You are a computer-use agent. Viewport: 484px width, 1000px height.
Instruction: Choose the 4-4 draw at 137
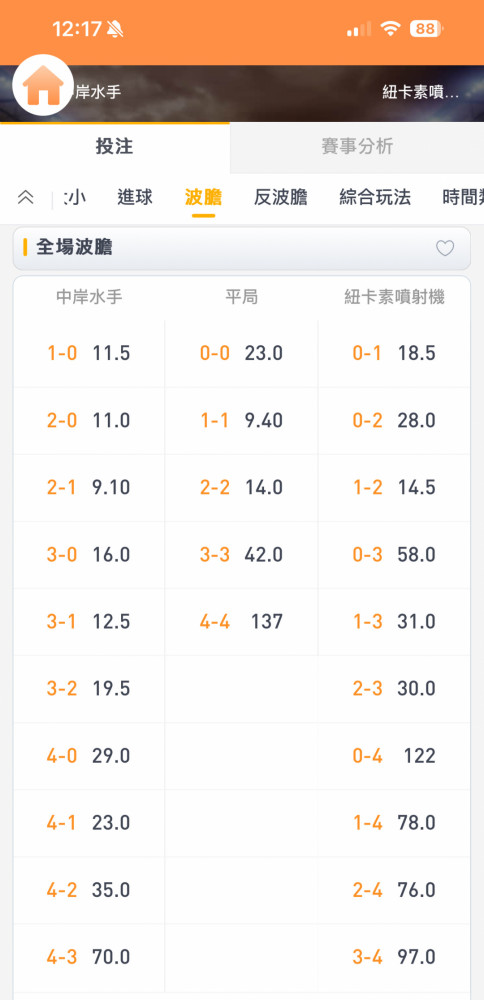[242, 622]
